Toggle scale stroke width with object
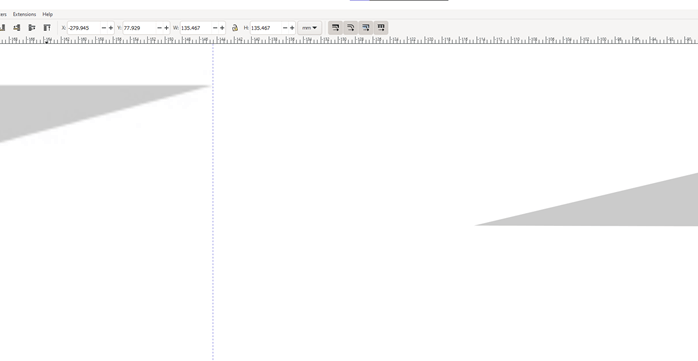Viewport: 698px width, 361px height. (336, 28)
